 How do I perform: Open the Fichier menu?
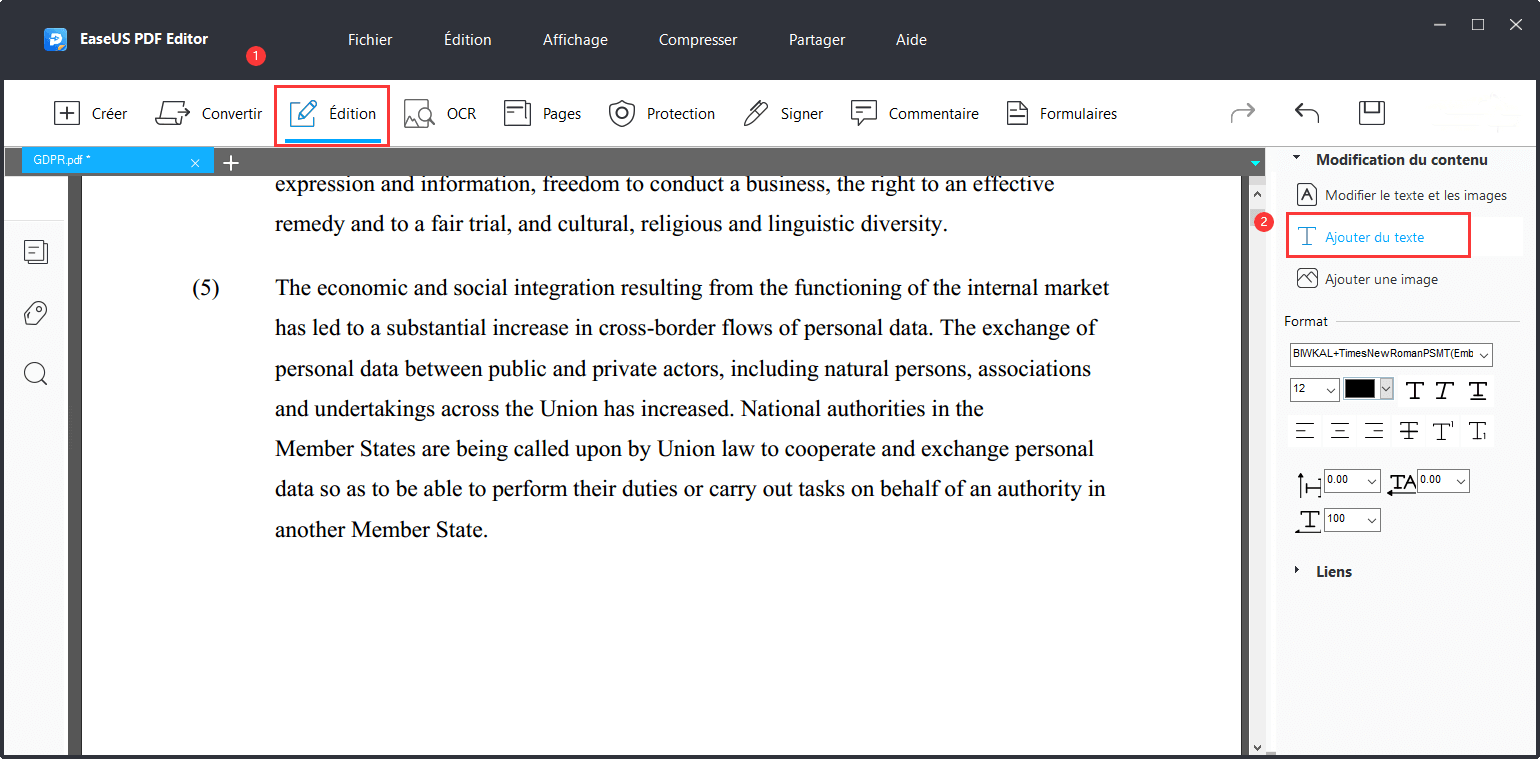coord(370,40)
